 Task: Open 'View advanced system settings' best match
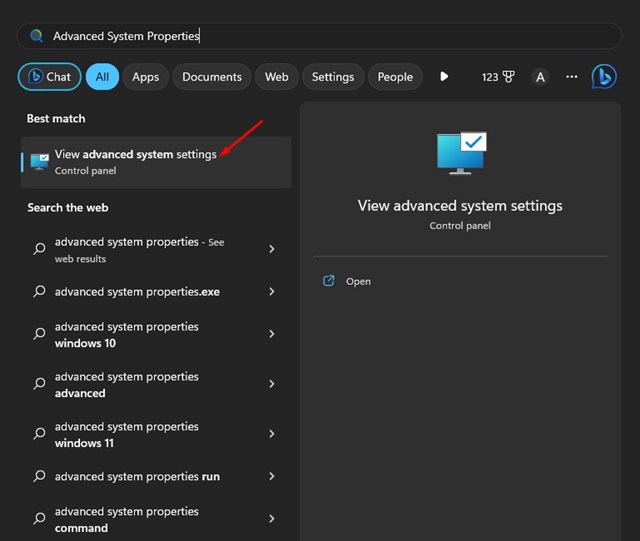[x=135, y=162]
